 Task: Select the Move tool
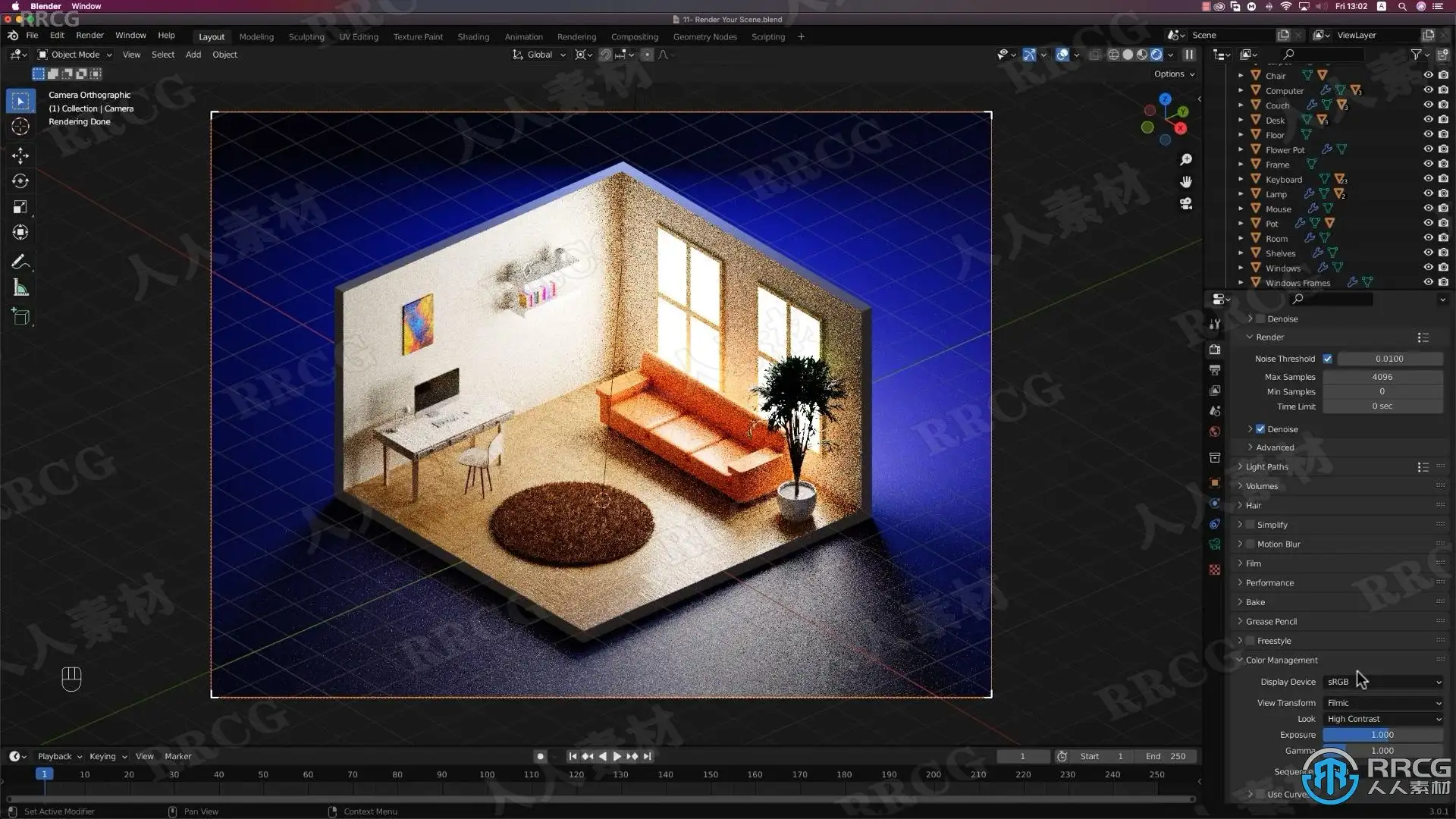(x=20, y=155)
